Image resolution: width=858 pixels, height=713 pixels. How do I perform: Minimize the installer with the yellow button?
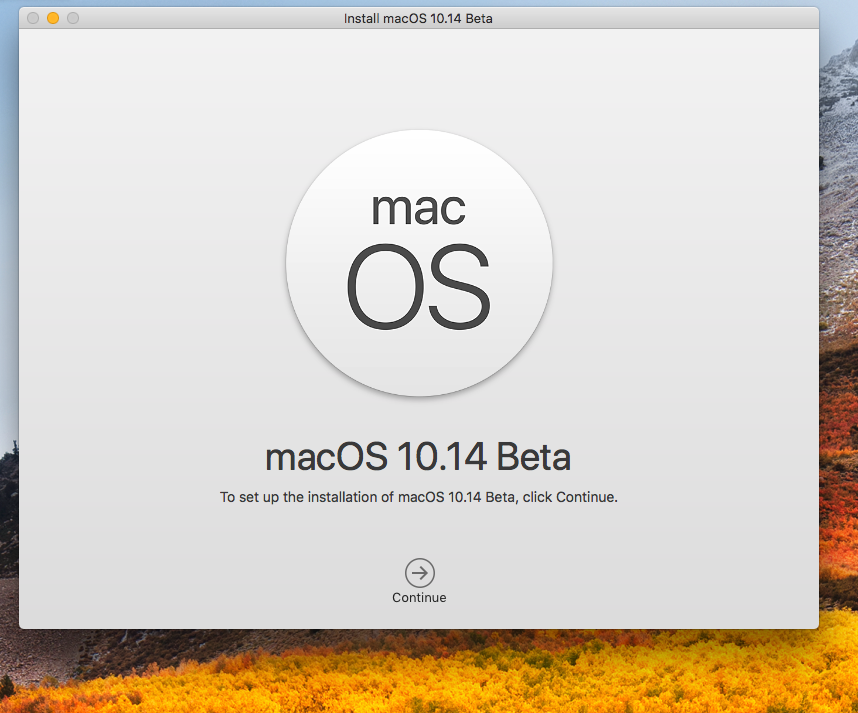click(53, 18)
